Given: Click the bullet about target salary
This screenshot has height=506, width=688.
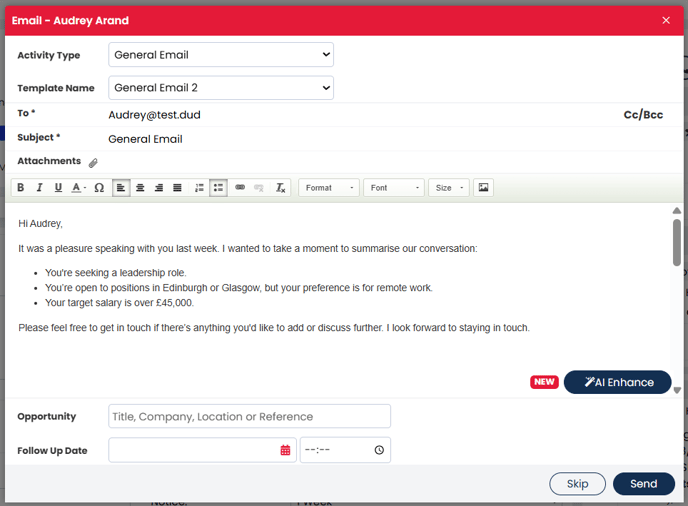Looking at the screenshot, I should pos(119,303).
